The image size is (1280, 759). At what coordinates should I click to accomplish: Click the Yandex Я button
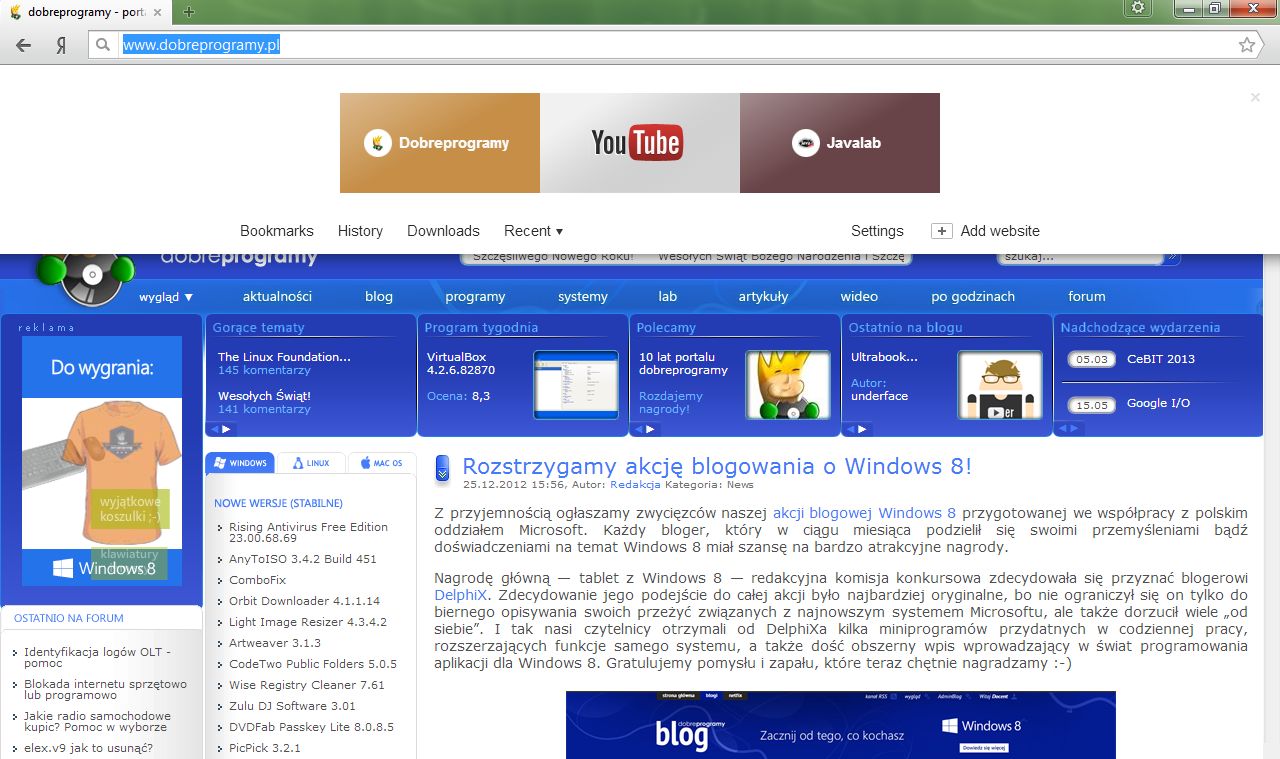pos(62,45)
